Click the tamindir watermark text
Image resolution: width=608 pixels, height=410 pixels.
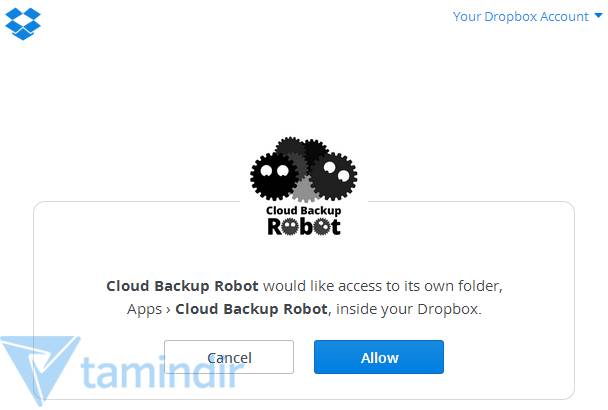pos(160,372)
